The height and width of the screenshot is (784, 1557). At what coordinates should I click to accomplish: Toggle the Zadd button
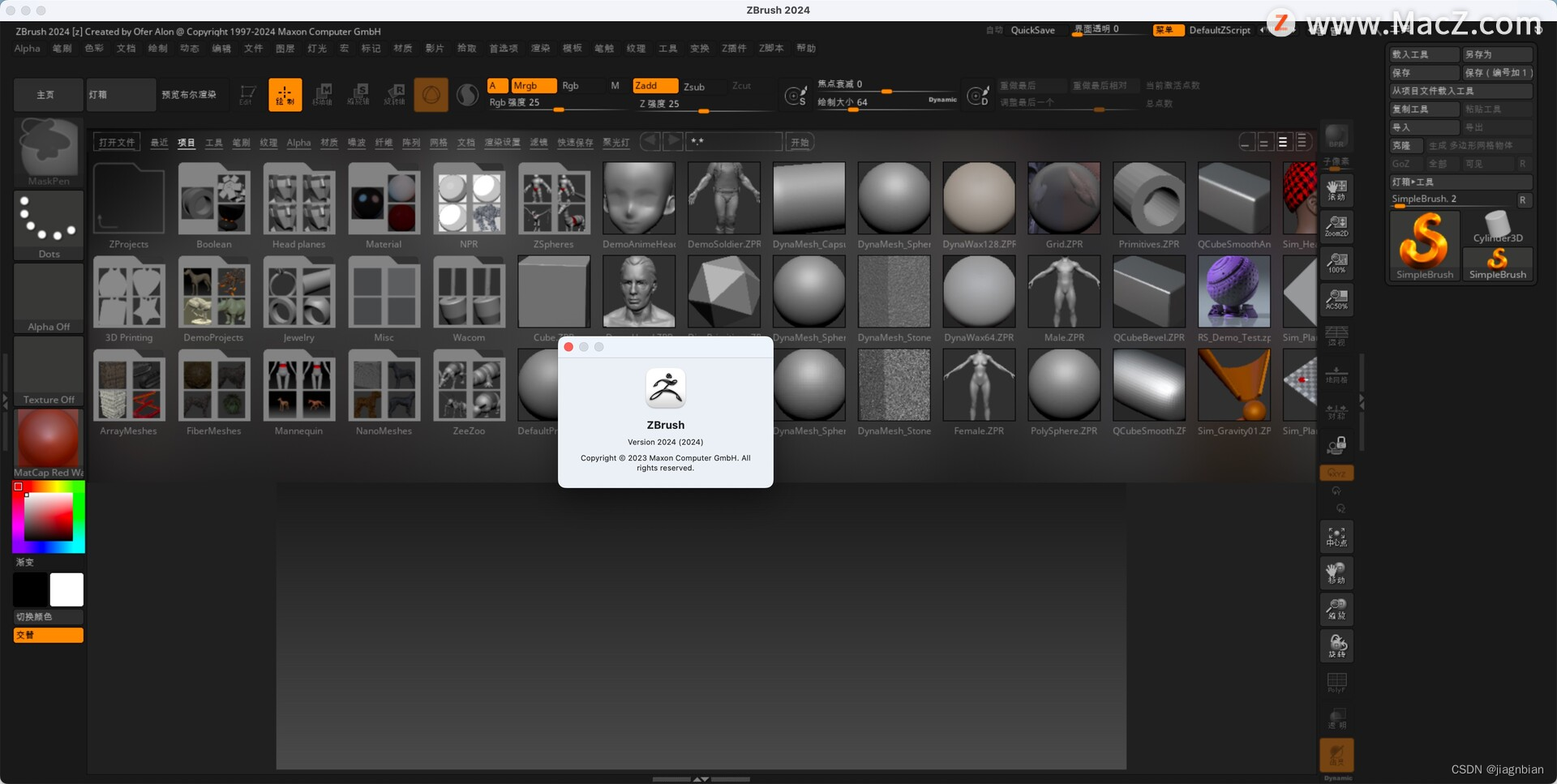click(654, 85)
